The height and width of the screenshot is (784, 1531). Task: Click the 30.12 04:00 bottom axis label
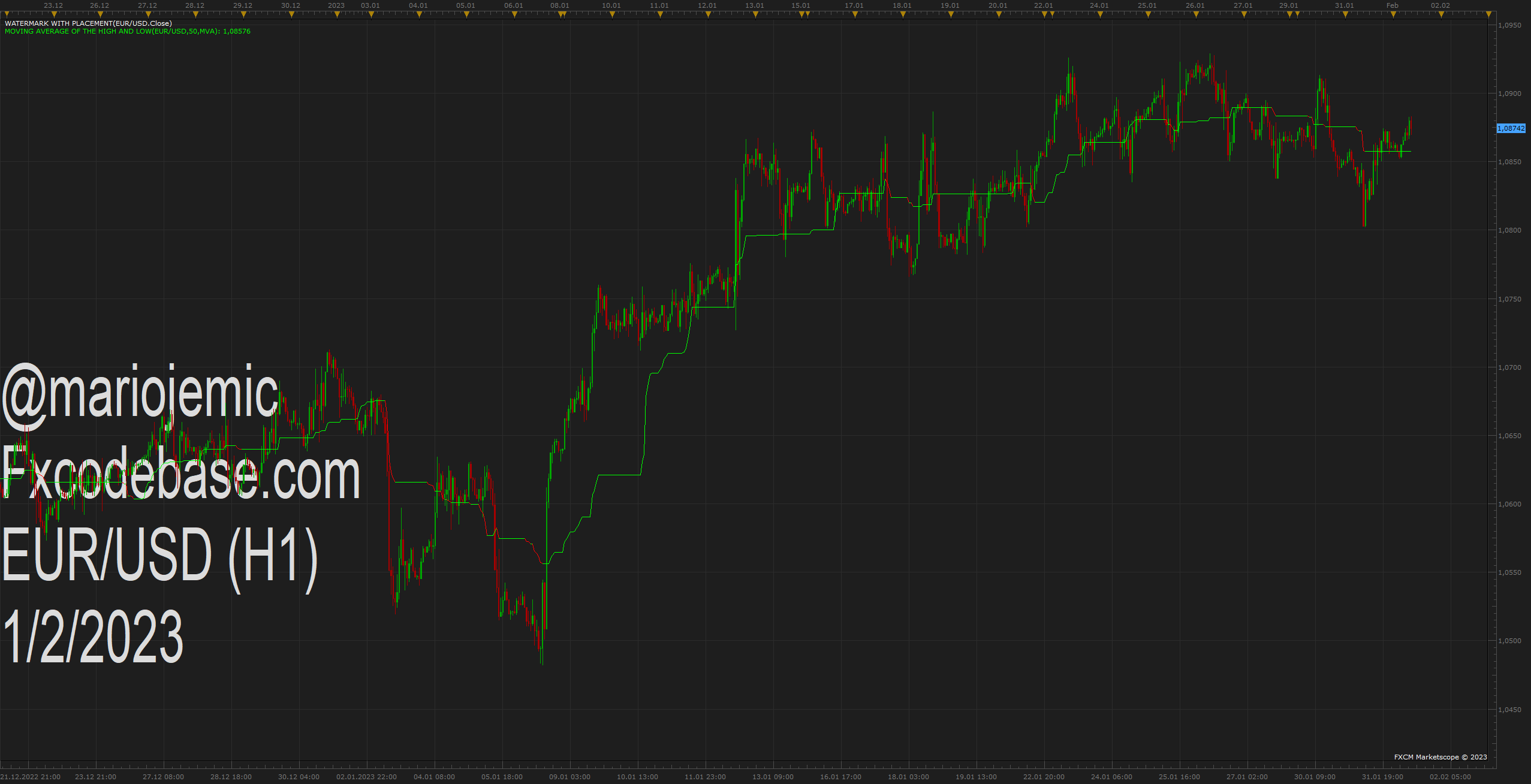coord(299,777)
